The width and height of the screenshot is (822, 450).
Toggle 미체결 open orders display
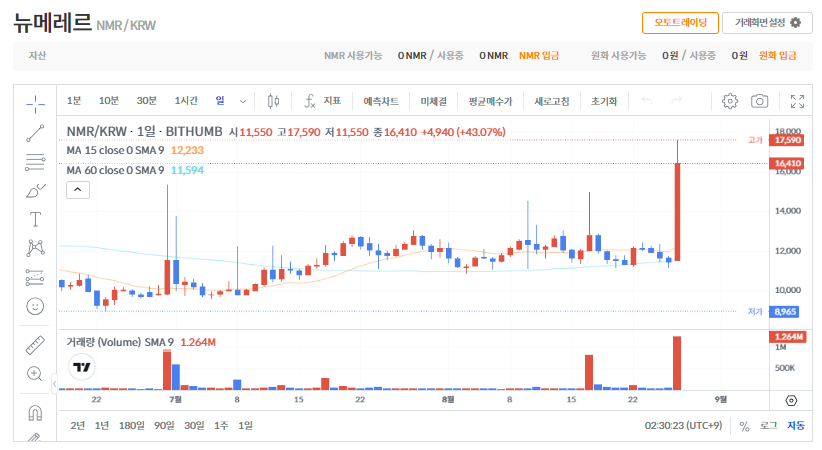(433, 101)
